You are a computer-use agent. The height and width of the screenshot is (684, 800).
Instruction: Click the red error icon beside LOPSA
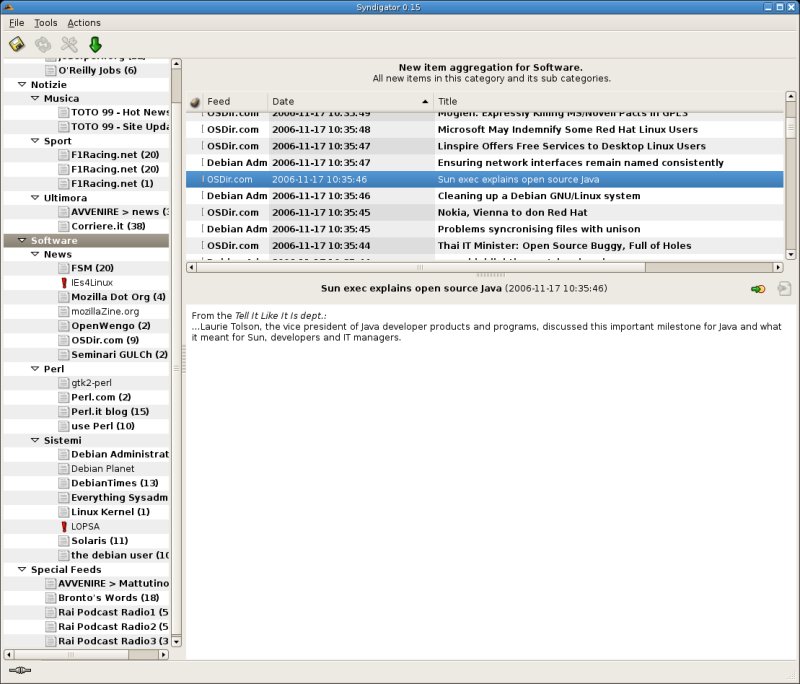pos(64,526)
